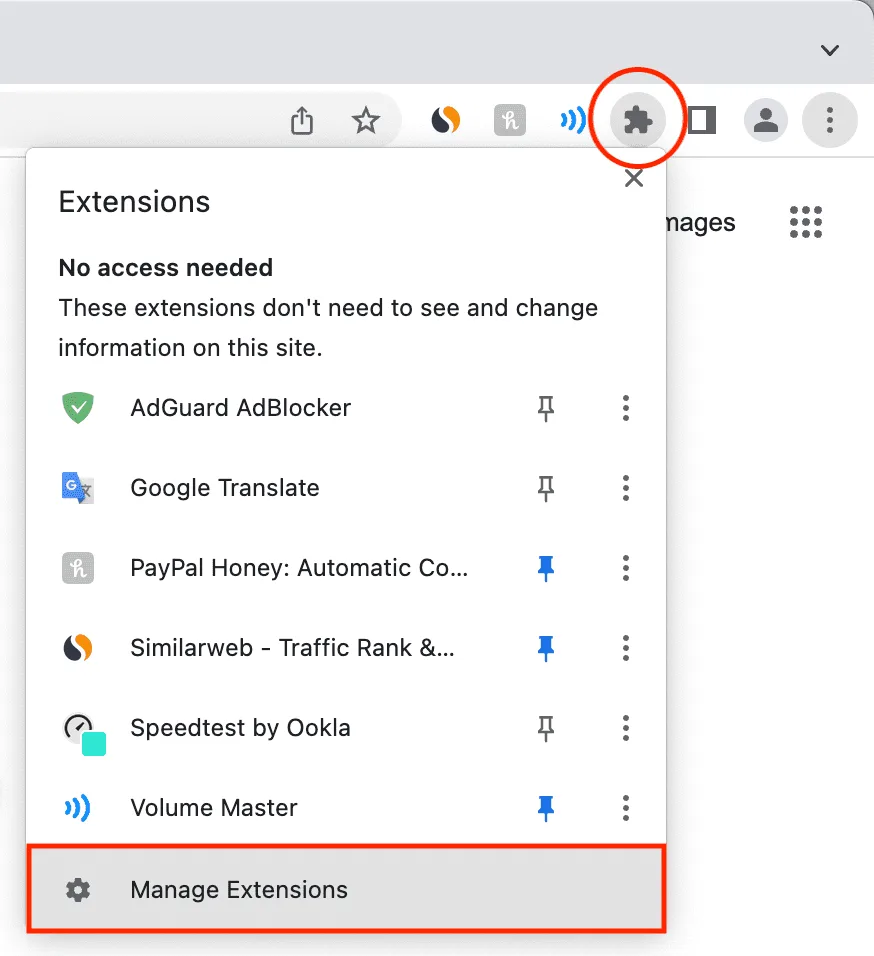
Task: Open the Similarweb toolbar extension
Action: tap(446, 120)
